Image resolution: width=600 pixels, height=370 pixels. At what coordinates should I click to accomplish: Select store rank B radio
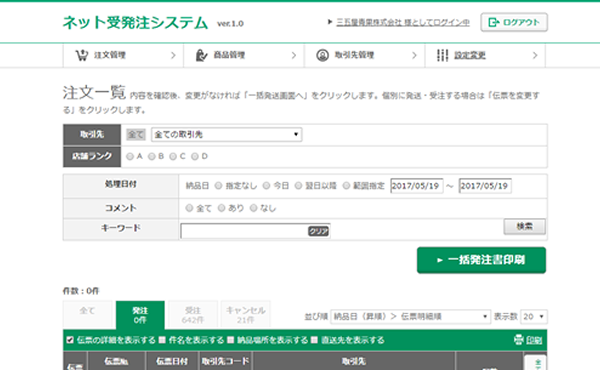pos(152,156)
